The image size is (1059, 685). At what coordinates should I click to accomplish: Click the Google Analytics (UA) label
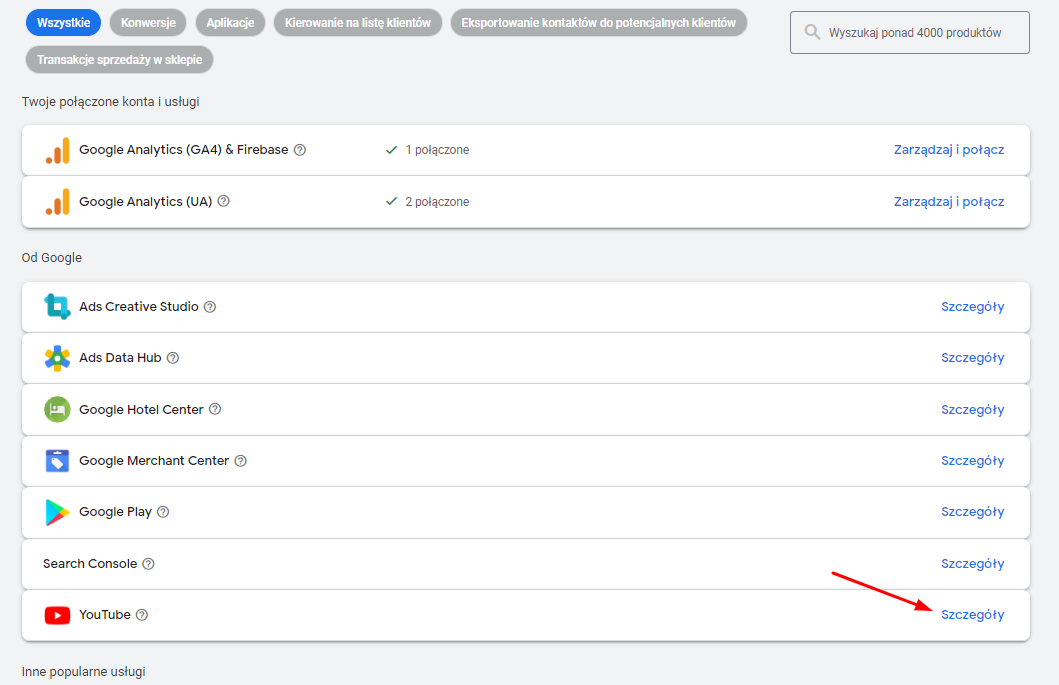point(146,201)
